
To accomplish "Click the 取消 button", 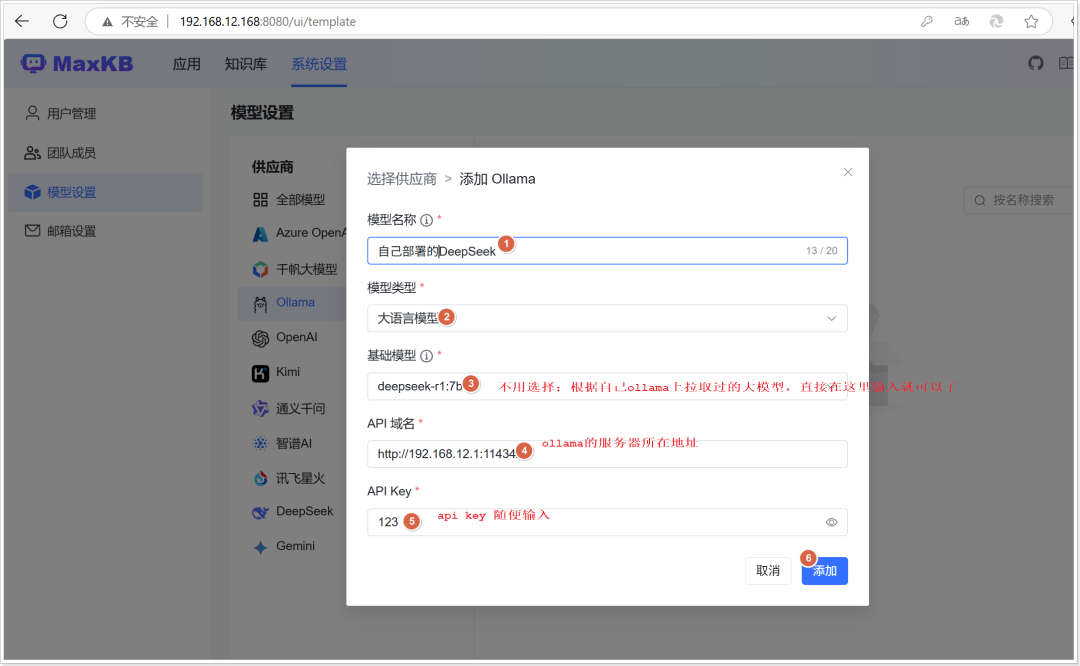I will pos(768,571).
